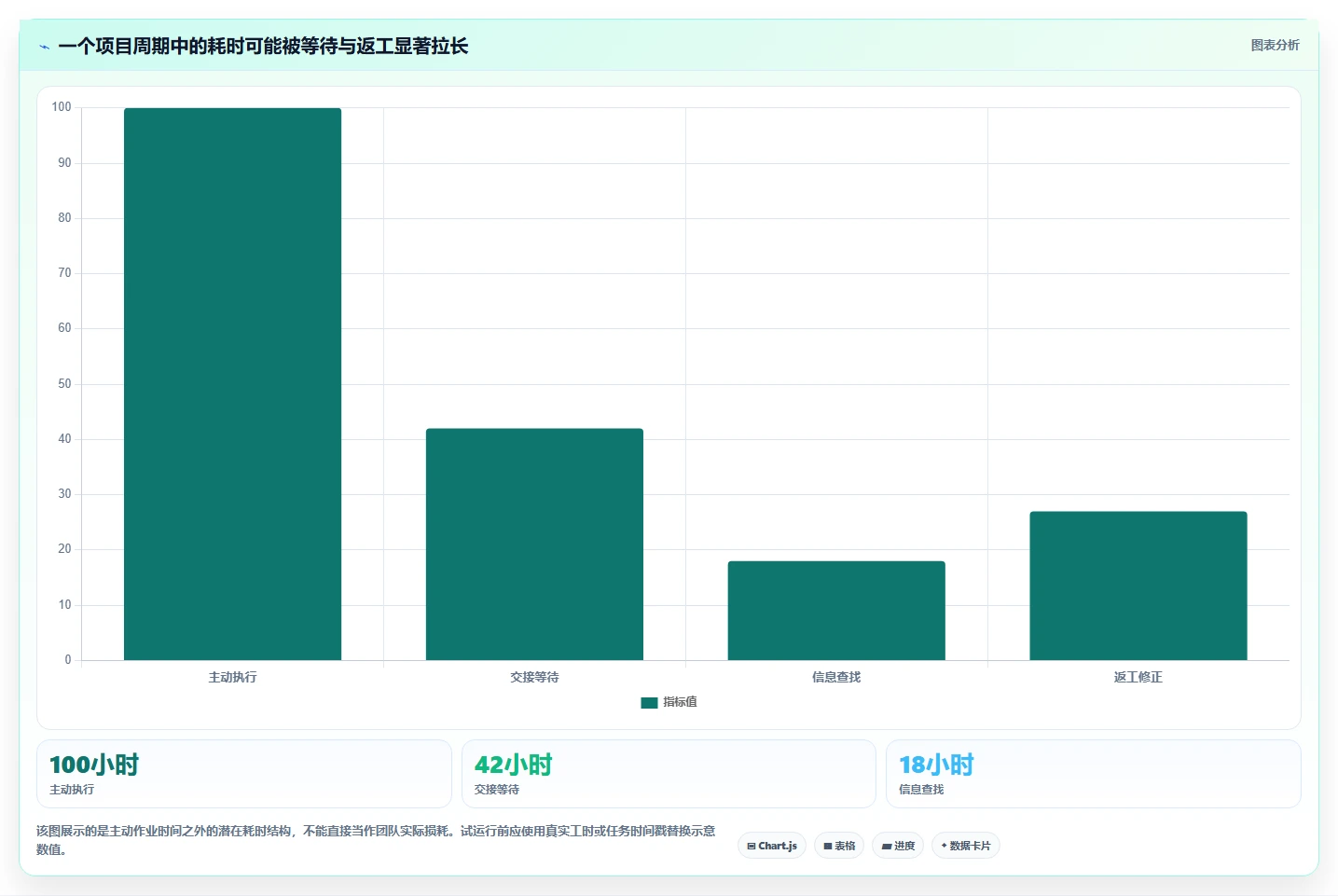Click the 交接等待 bar in chart

pyautogui.click(x=534, y=544)
